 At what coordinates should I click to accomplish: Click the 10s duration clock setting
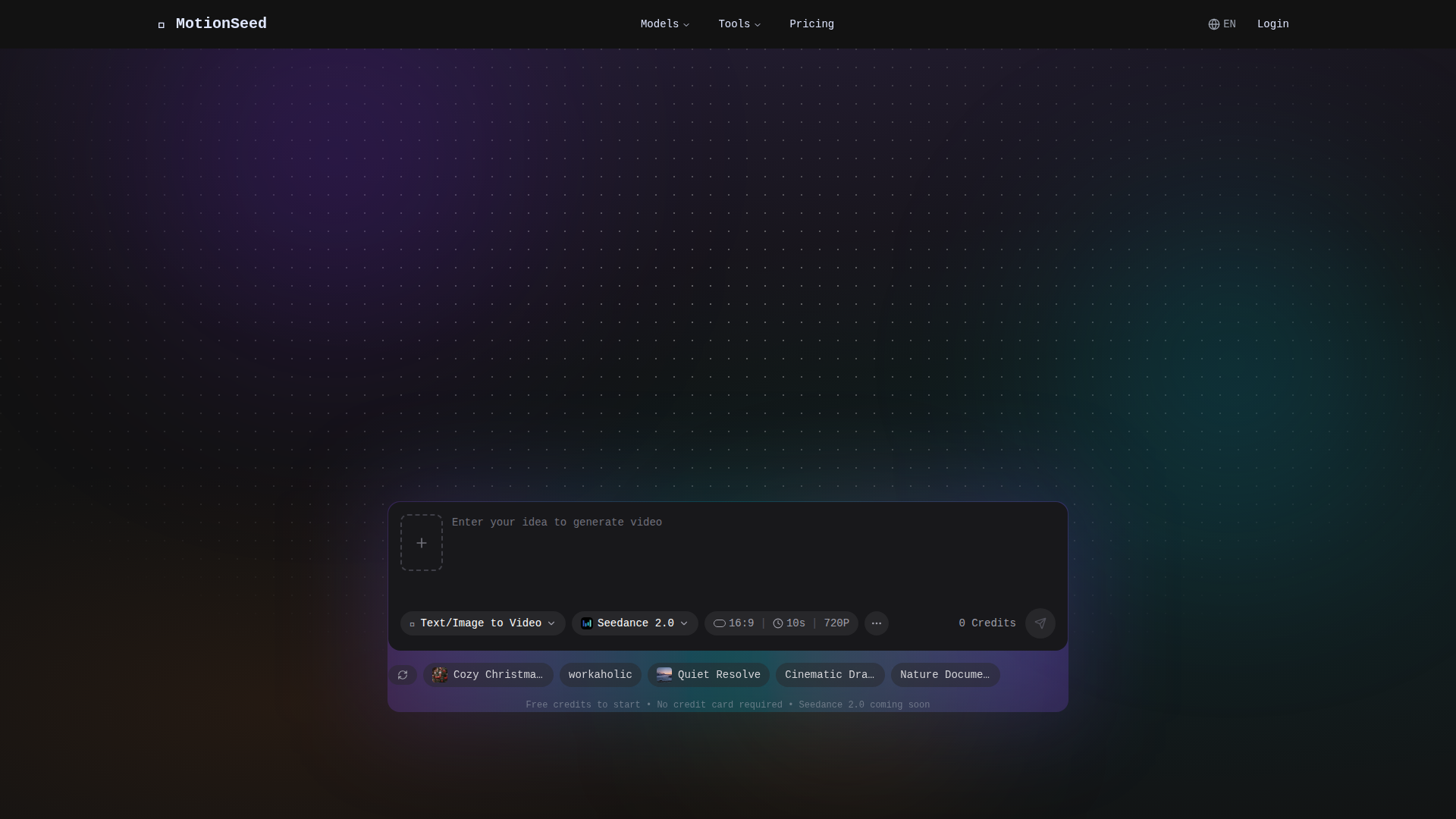[x=789, y=623]
